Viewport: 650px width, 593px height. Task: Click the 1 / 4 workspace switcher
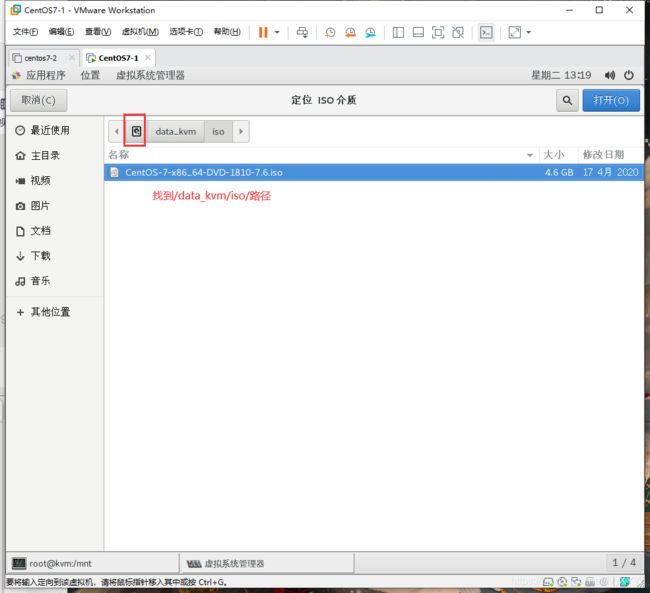click(624, 563)
